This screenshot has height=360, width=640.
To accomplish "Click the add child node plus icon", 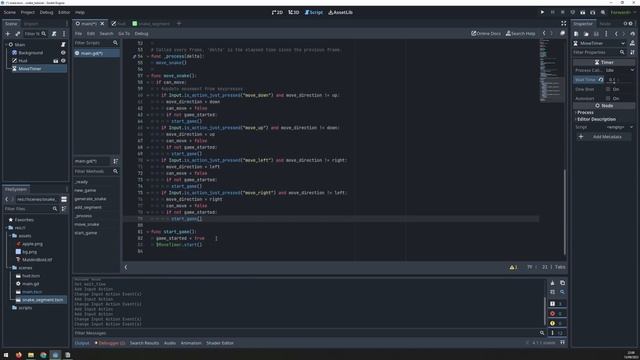I will [8, 33].
